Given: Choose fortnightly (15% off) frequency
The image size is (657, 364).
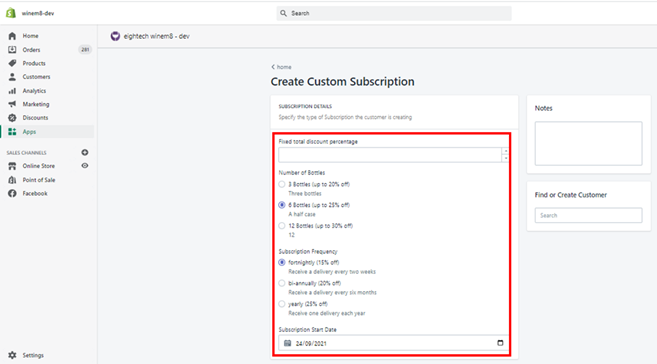Looking at the screenshot, I should [x=282, y=262].
